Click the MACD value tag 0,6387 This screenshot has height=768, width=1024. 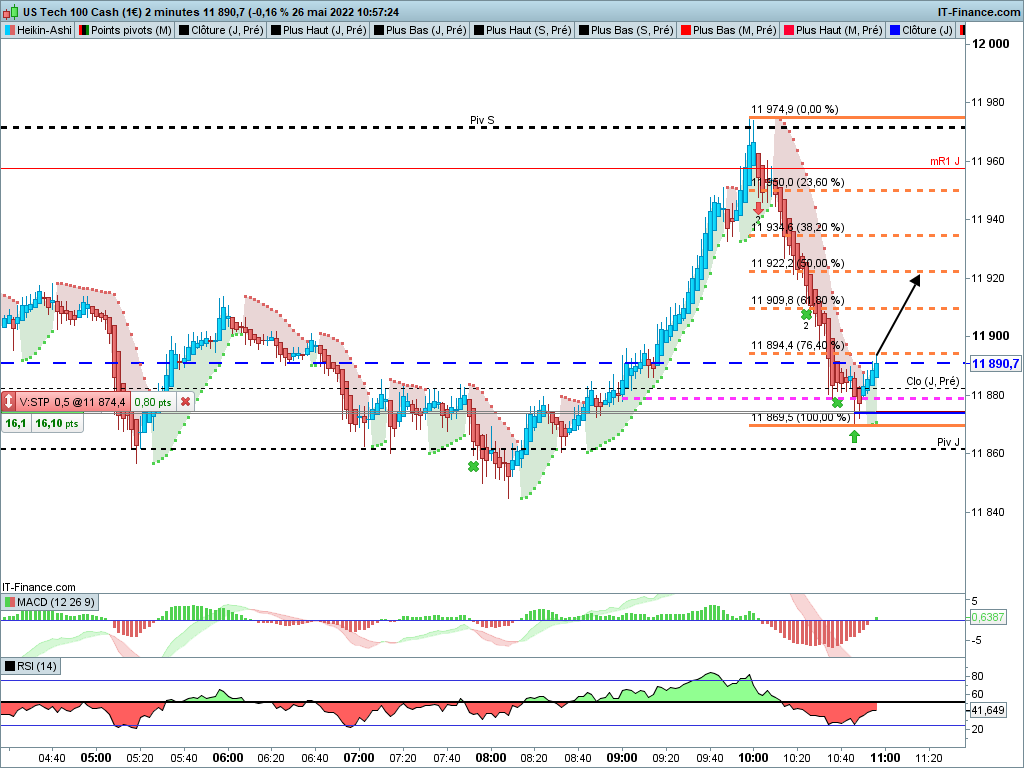coord(987,616)
